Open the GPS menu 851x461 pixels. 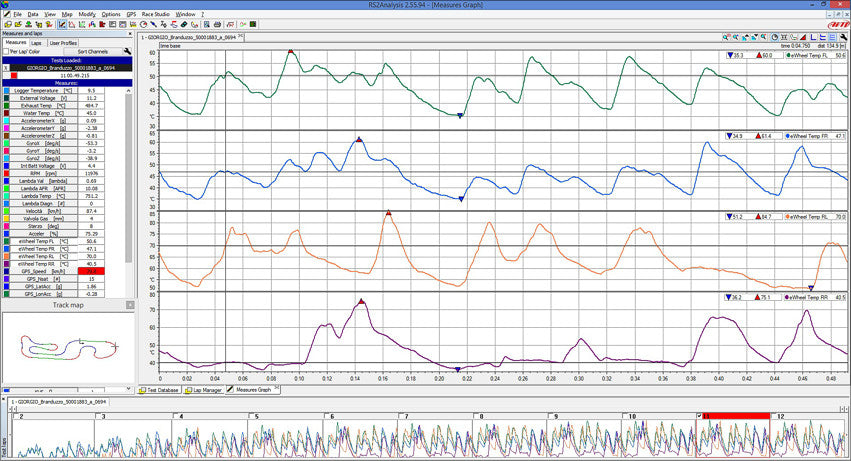coord(131,14)
